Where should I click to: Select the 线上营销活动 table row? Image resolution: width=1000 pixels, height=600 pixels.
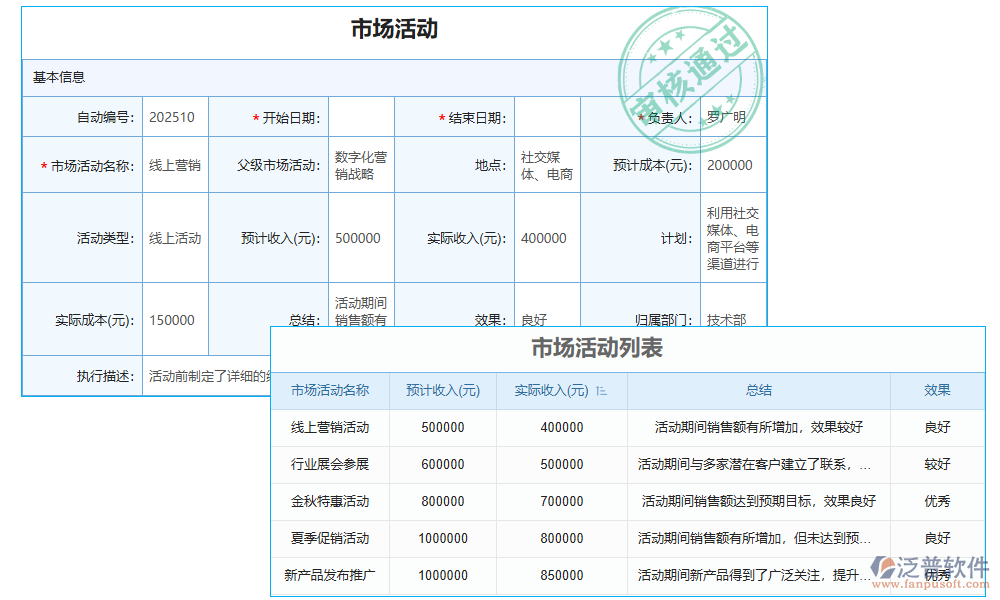pyautogui.click(x=331, y=428)
